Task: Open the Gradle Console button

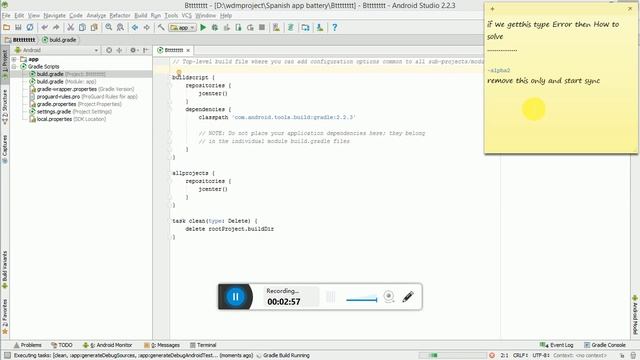Action: tap(604, 345)
